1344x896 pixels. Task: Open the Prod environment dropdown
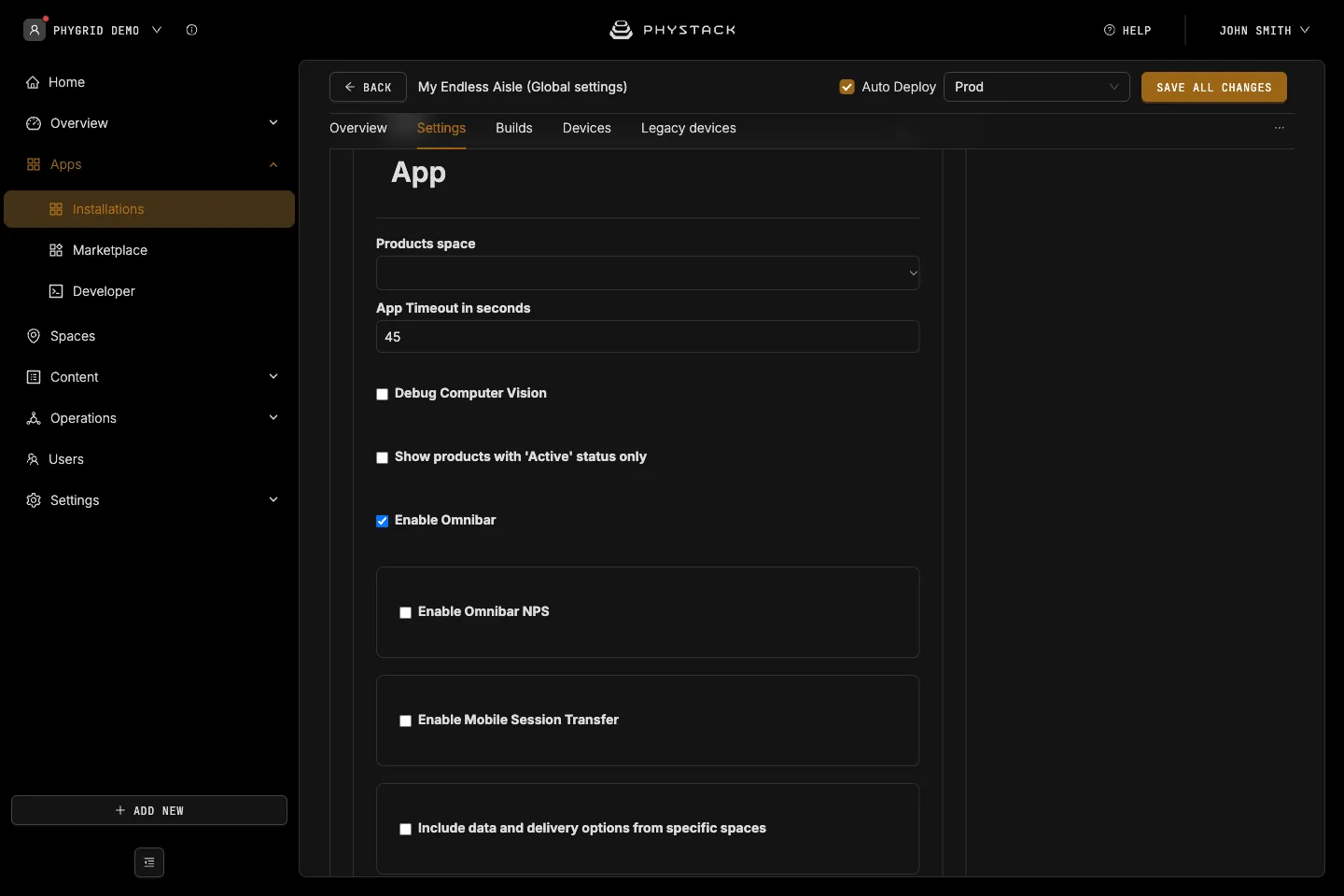(x=1037, y=87)
